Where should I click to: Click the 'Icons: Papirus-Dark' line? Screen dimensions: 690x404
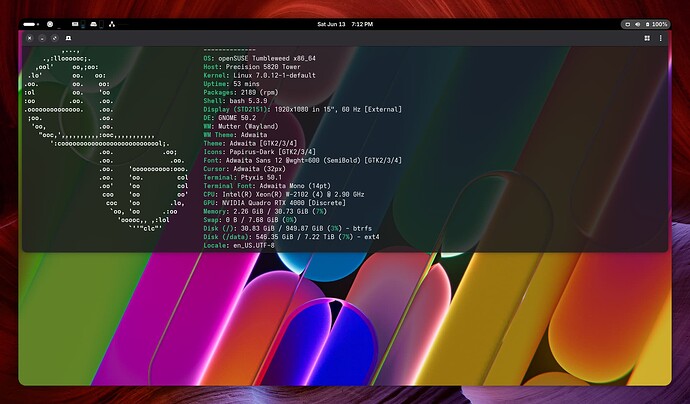(x=260, y=152)
